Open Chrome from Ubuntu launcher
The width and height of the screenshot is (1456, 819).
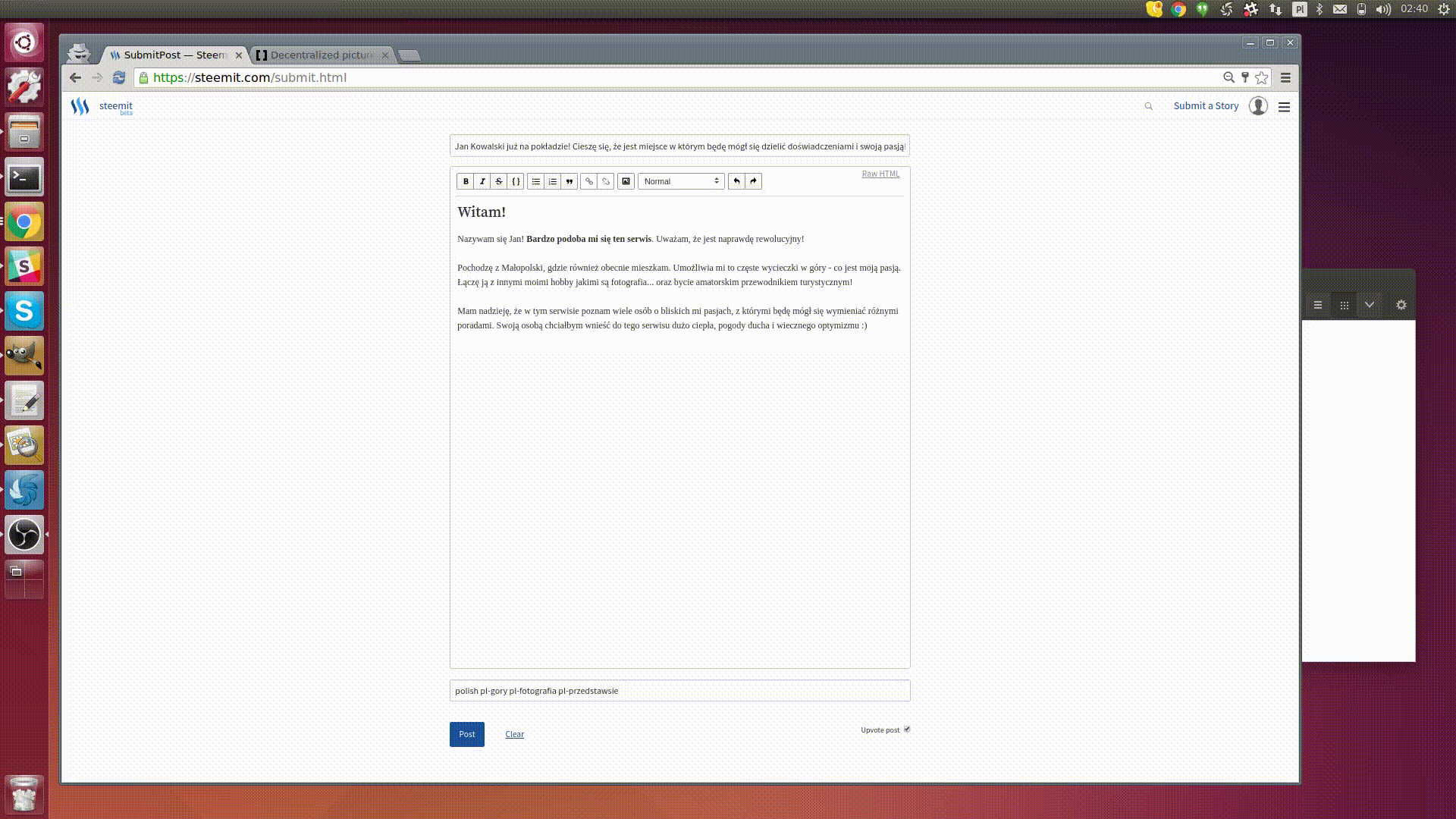[x=24, y=222]
